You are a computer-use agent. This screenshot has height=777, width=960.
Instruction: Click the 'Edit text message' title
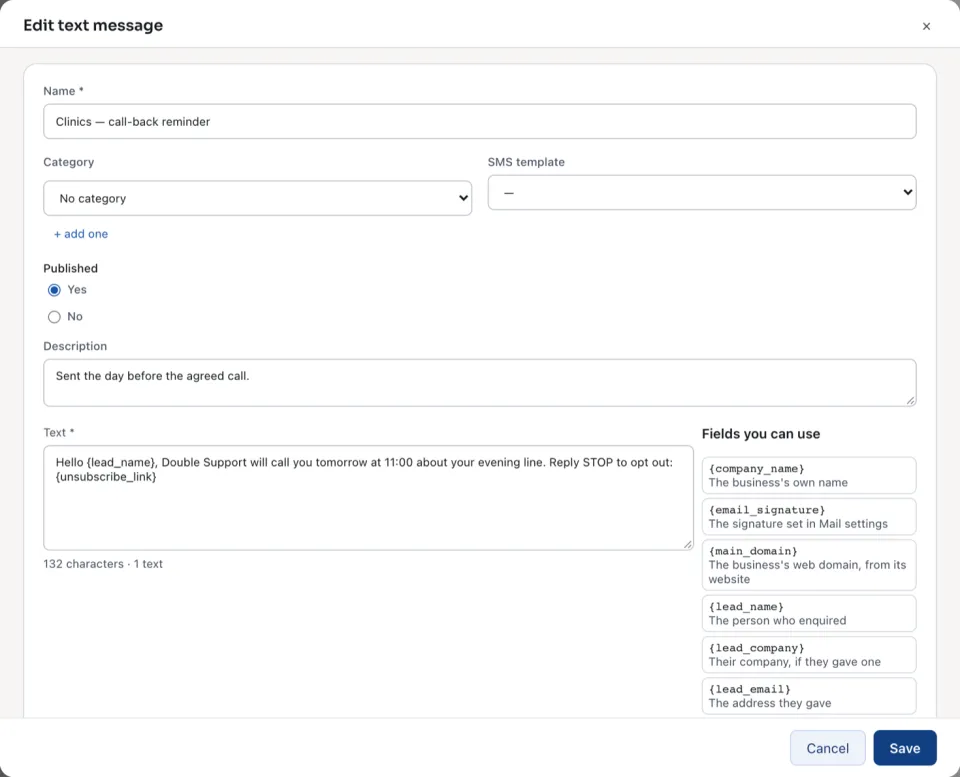tap(93, 25)
